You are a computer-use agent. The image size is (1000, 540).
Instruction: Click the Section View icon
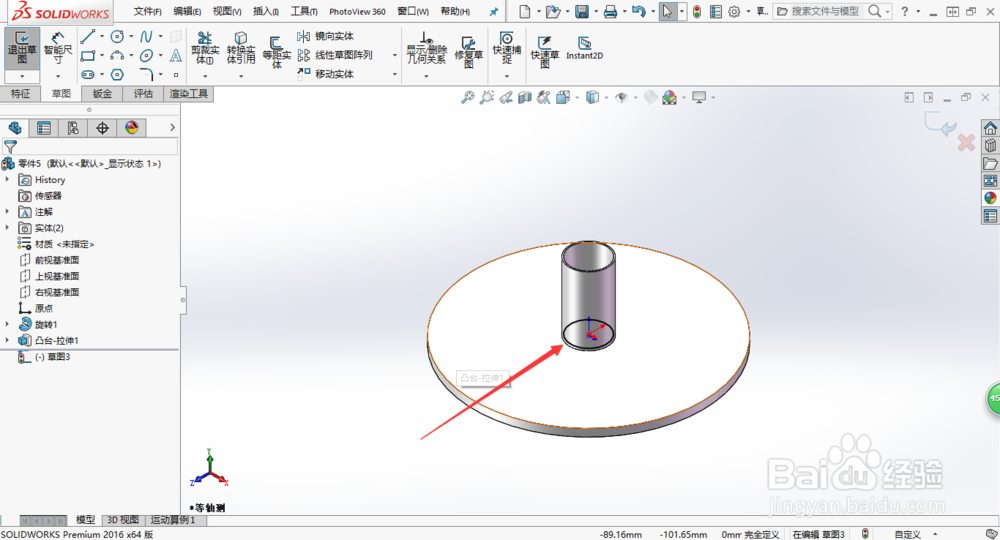pyautogui.click(x=525, y=98)
